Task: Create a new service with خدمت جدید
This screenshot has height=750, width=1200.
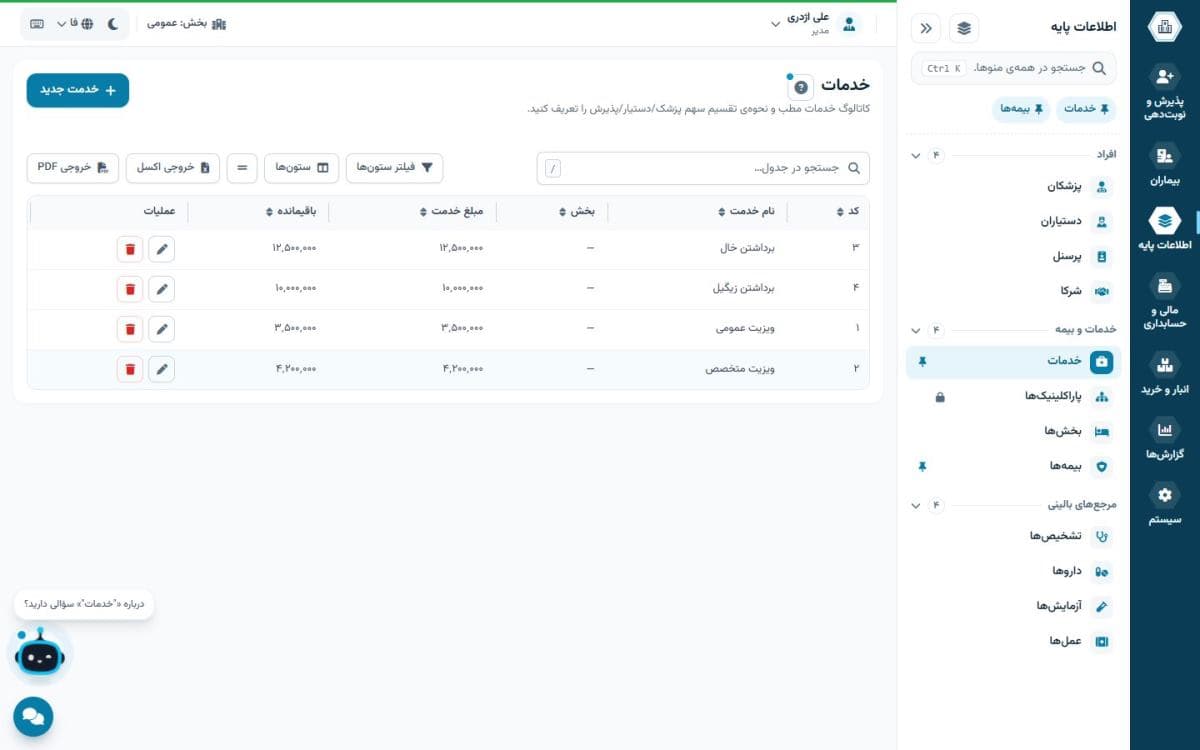Action: (78, 90)
